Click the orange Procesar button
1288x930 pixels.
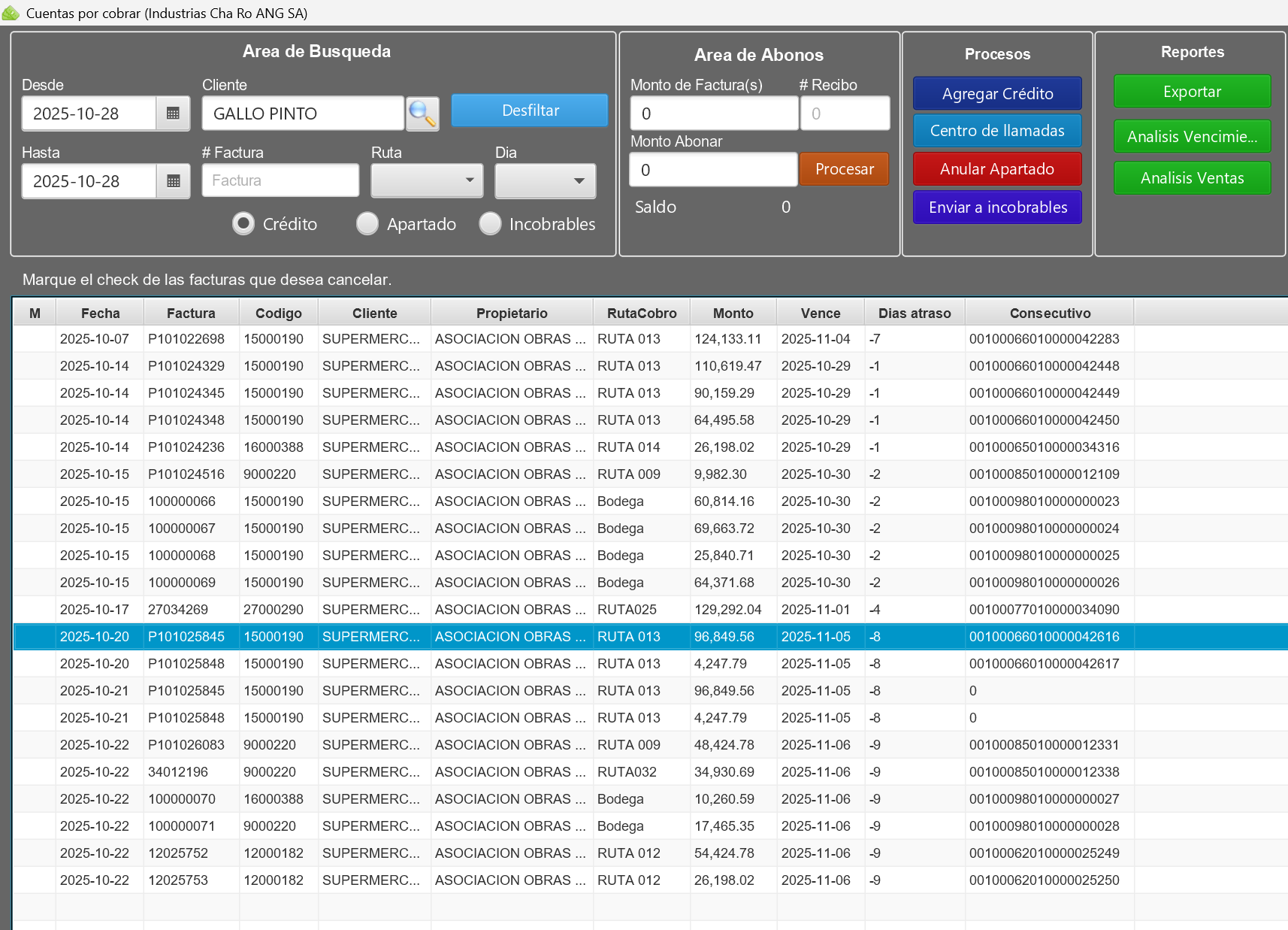pyautogui.click(x=844, y=169)
